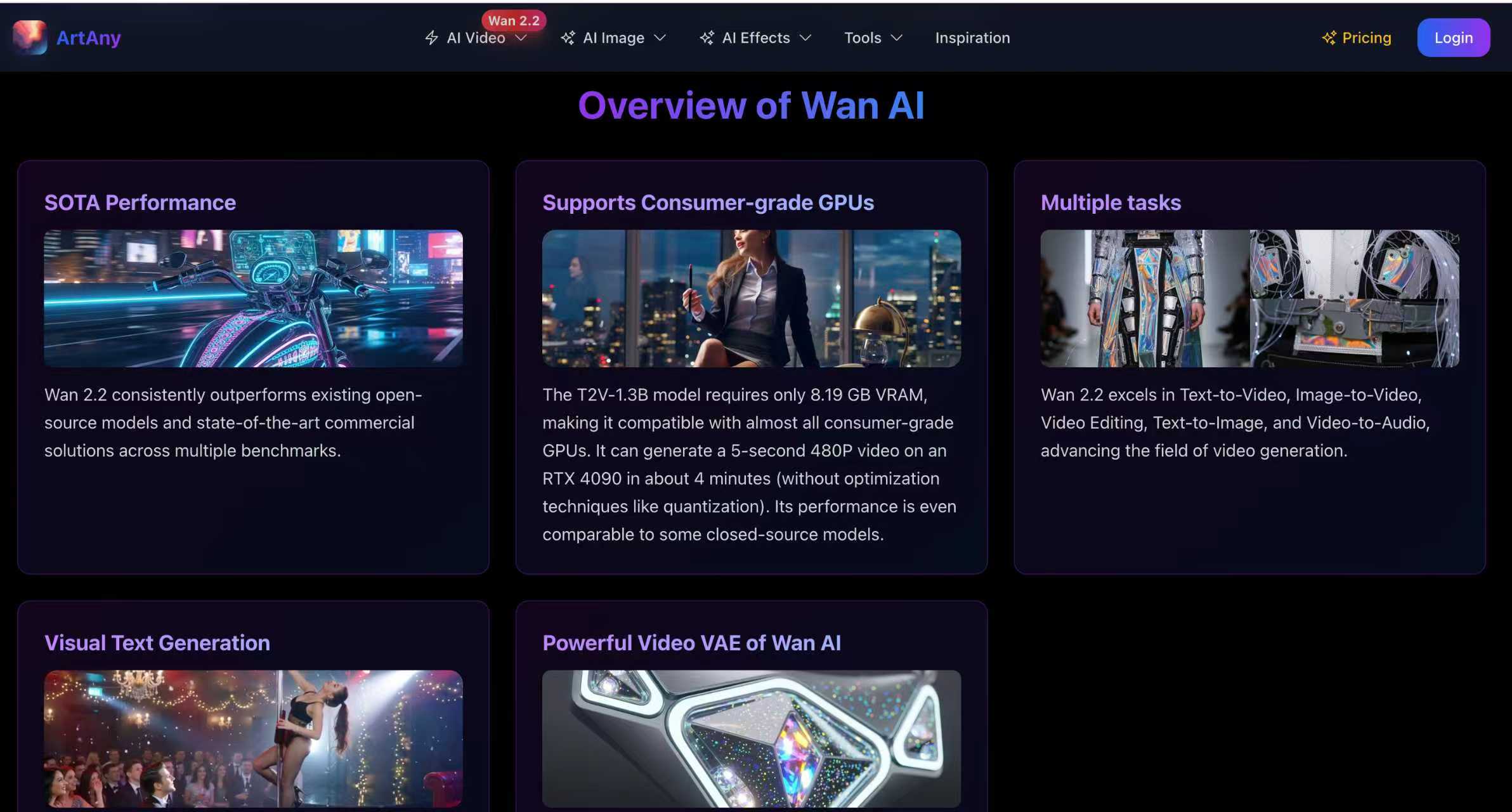
Task: Click the Supports Consumer-grade GPUs card image
Action: click(752, 298)
